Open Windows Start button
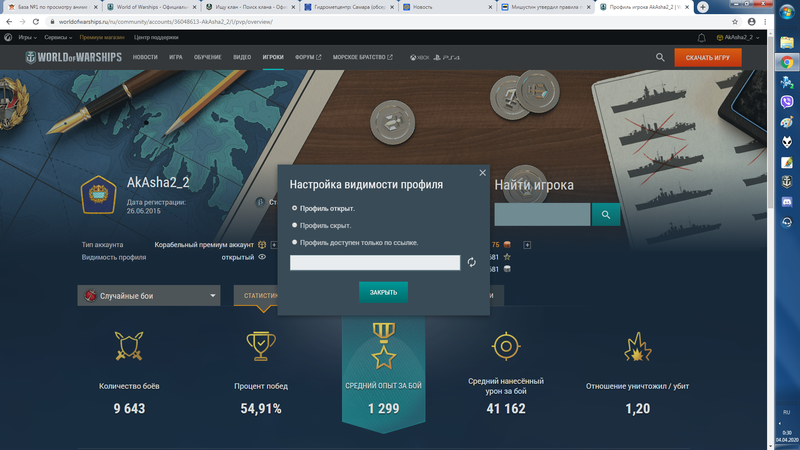This screenshot has width=800, height=450. coord(787,12)
